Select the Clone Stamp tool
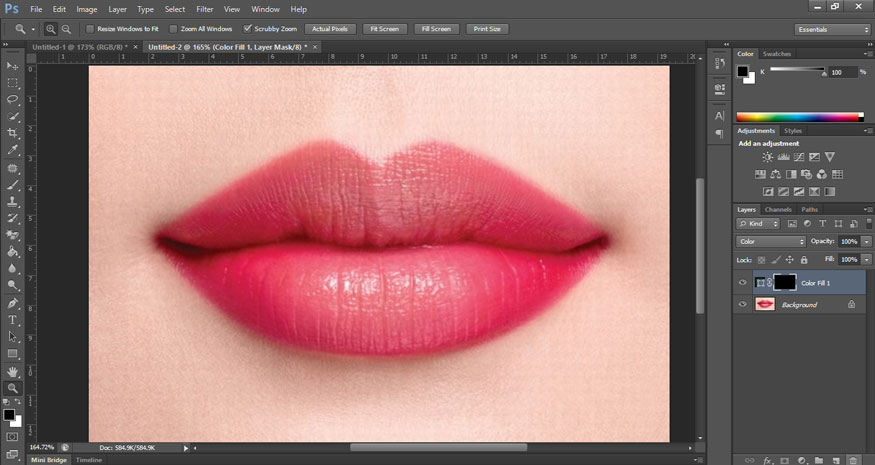 coord(12,202)
